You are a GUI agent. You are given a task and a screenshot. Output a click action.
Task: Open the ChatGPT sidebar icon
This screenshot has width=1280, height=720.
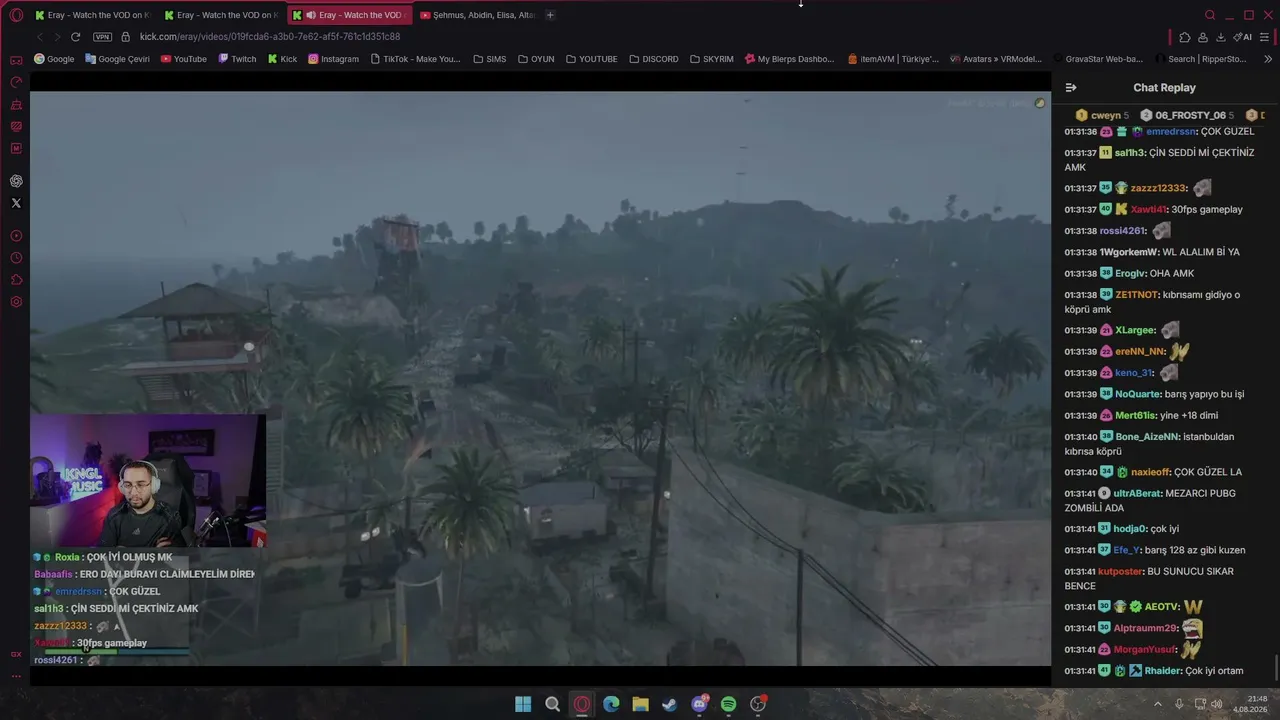point(16,181)
